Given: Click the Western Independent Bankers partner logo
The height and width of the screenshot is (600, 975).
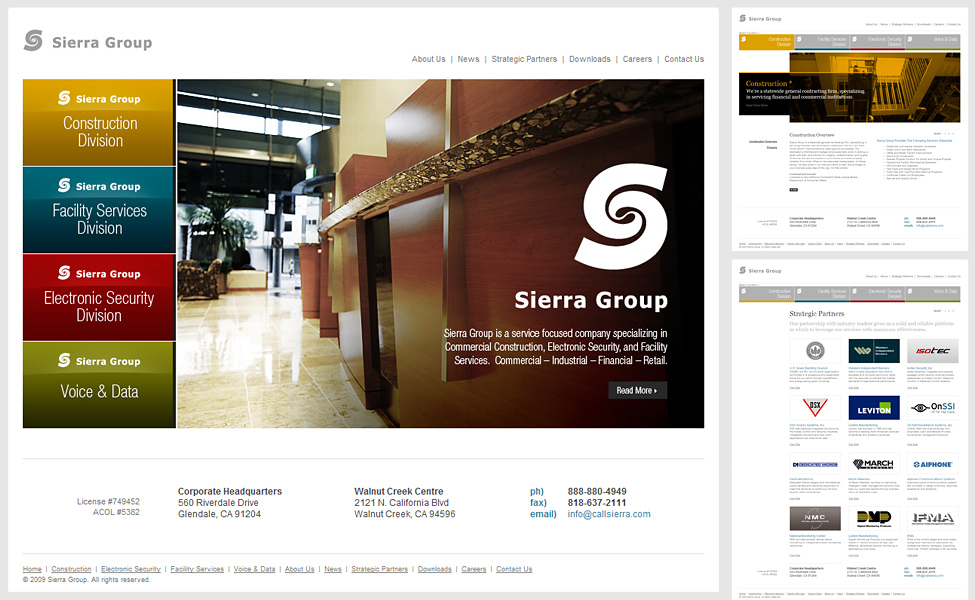Looking at the screenshot, I should (x=874, y=351).
